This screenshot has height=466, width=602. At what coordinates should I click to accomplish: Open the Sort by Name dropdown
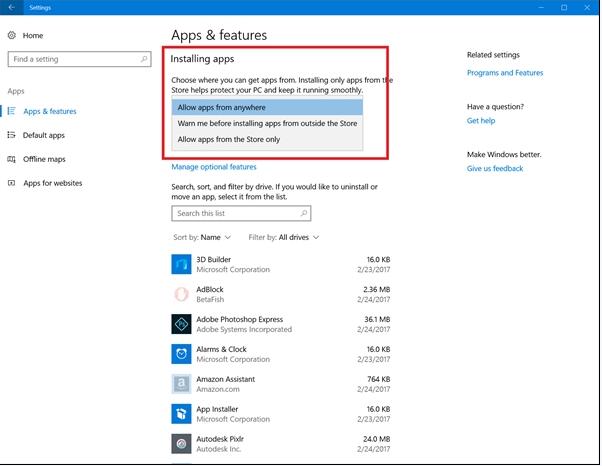[202, 237]
